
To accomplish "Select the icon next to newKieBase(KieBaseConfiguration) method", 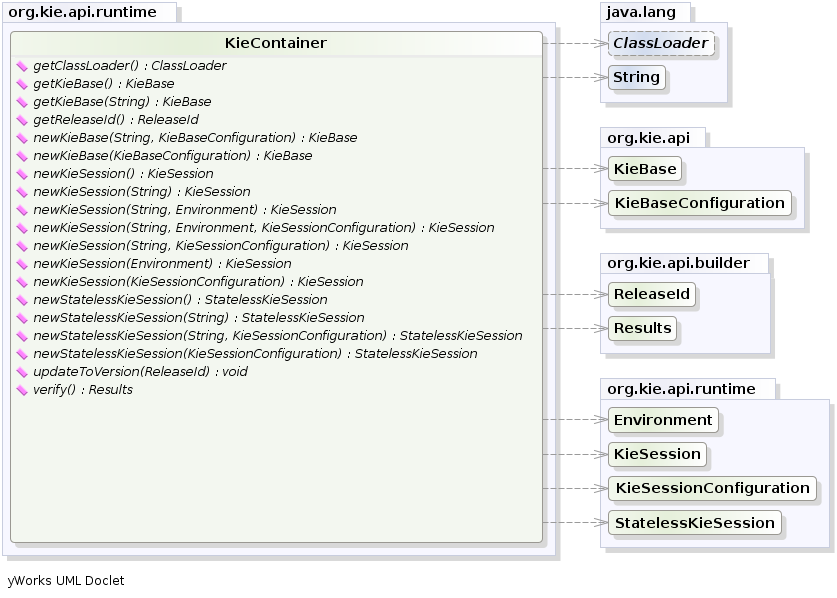I will (24, 155).
